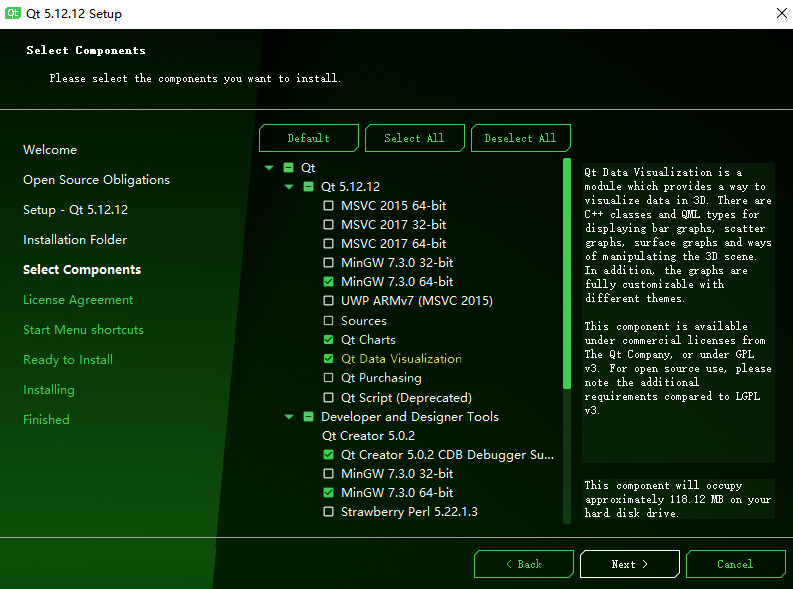Click the Start Menu shortcuts step
793x589 pixels.
[83, 330]
